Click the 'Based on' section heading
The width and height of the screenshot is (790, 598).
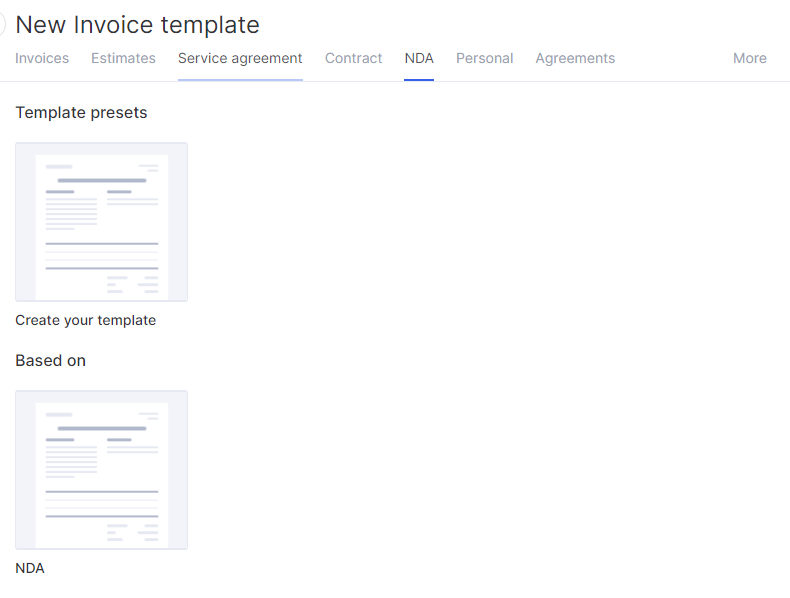tap(50, 361)
